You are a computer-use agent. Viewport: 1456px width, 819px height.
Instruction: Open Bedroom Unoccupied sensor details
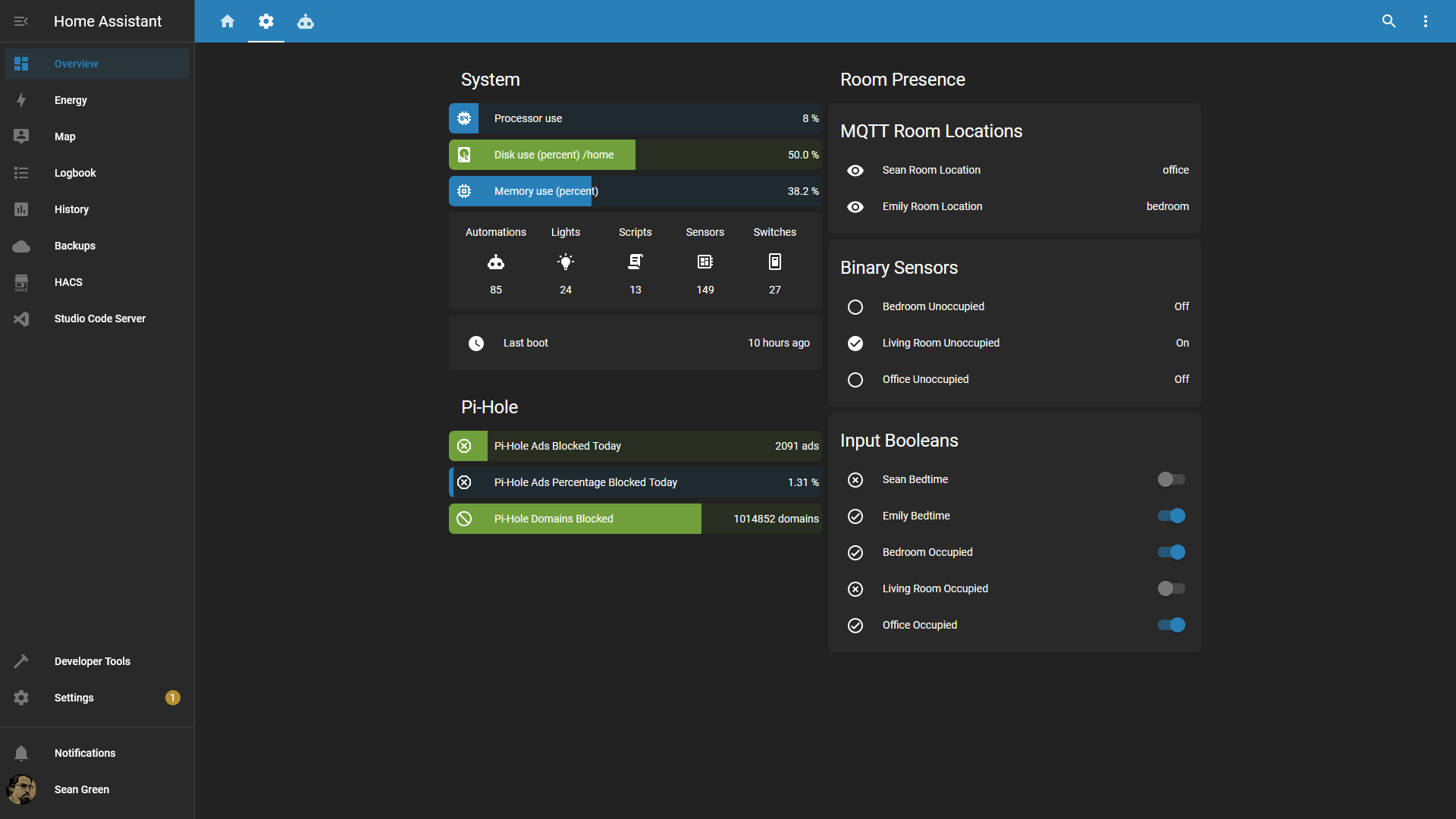pyautogui.click(x=1015, y=306)
